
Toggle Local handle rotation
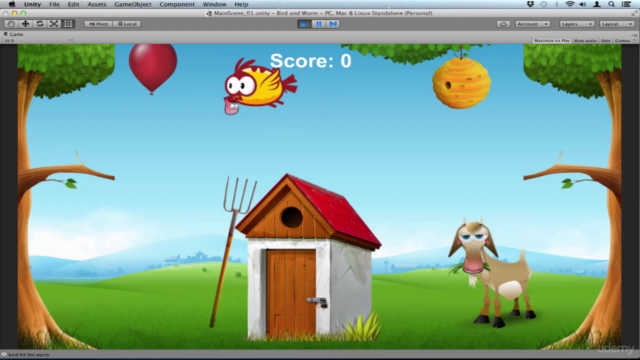127,24
